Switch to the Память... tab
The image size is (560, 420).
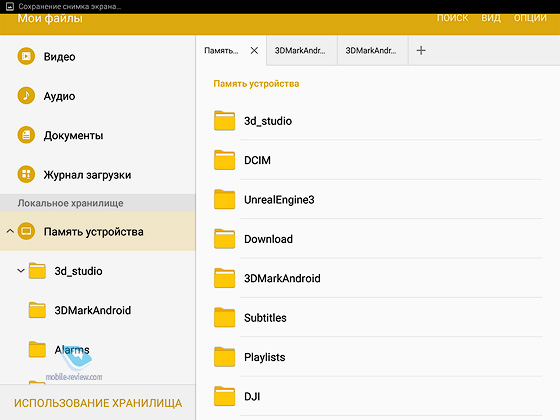(231, 51)
